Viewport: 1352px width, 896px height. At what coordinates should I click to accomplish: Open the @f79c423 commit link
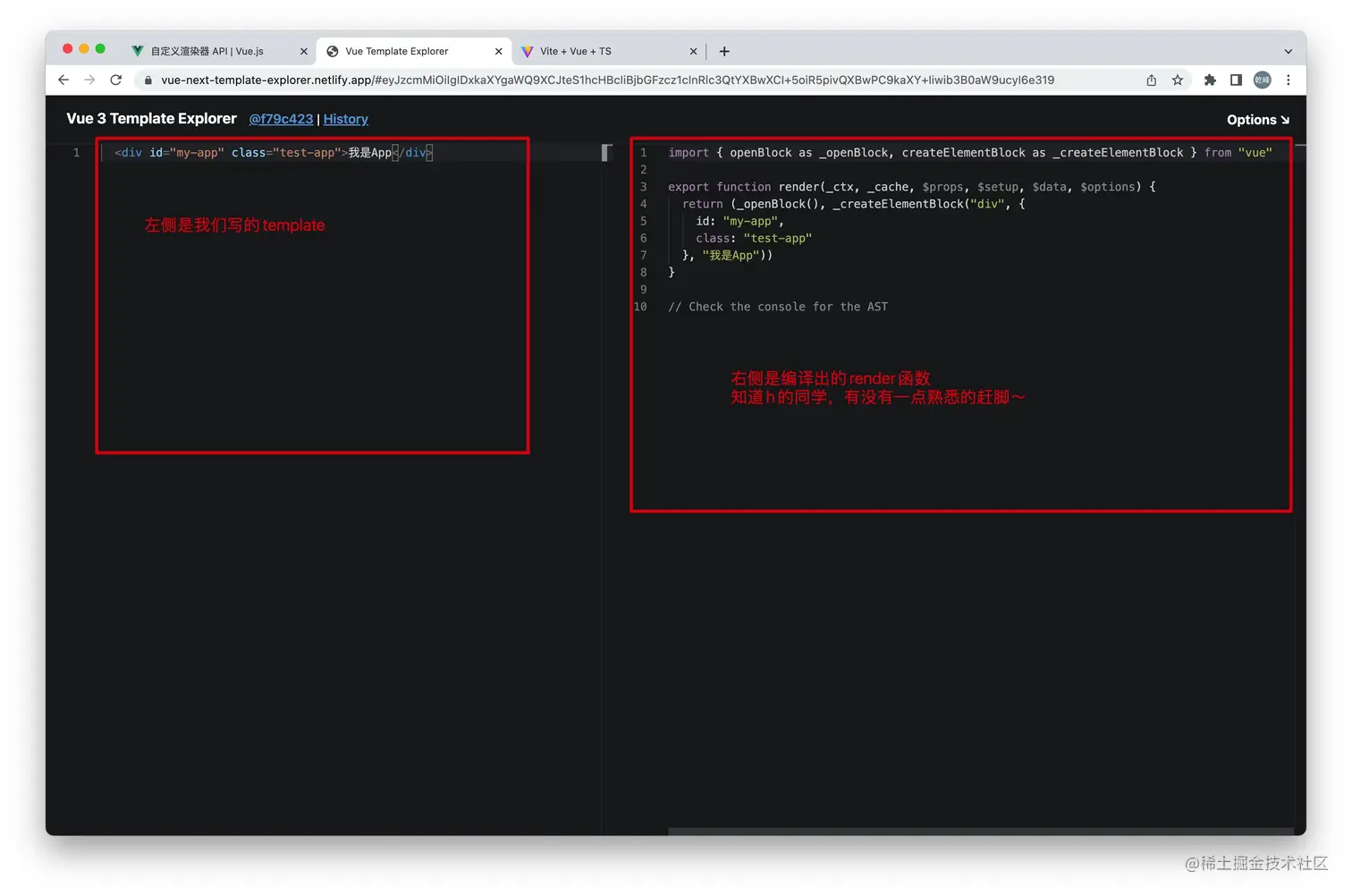[281, 119]
